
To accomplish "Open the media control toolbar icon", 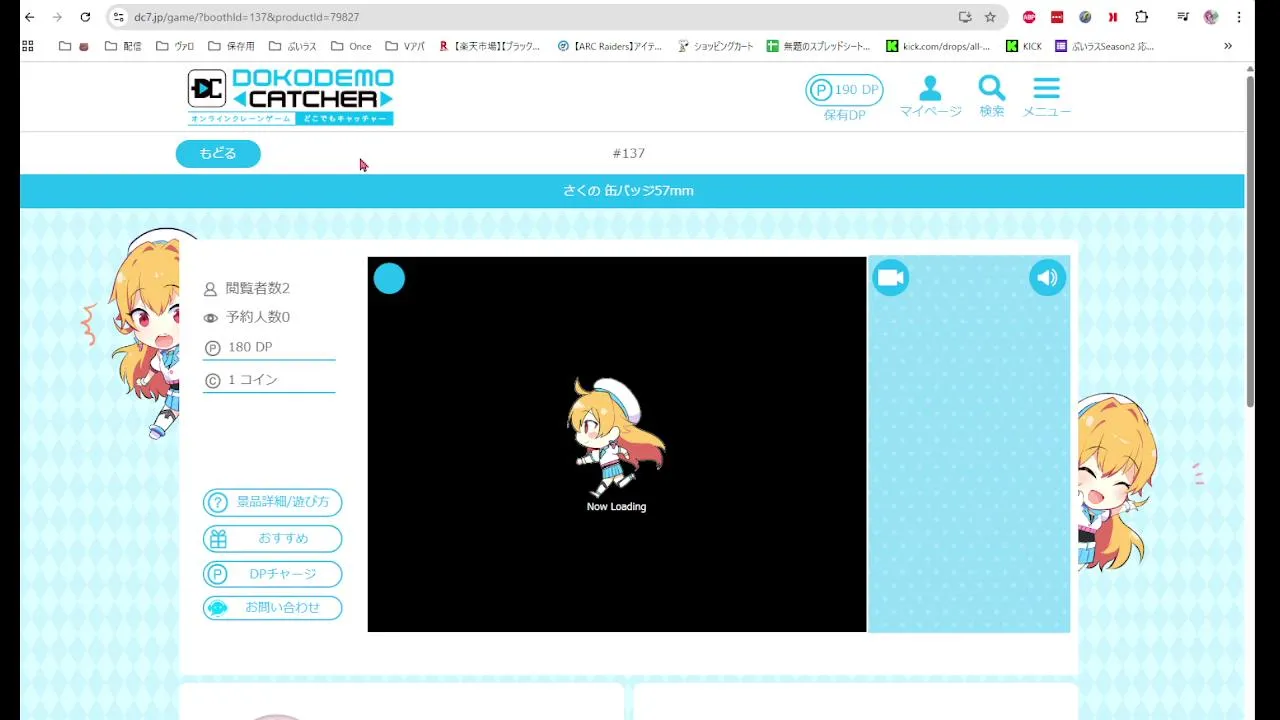I will point(1183,17).
